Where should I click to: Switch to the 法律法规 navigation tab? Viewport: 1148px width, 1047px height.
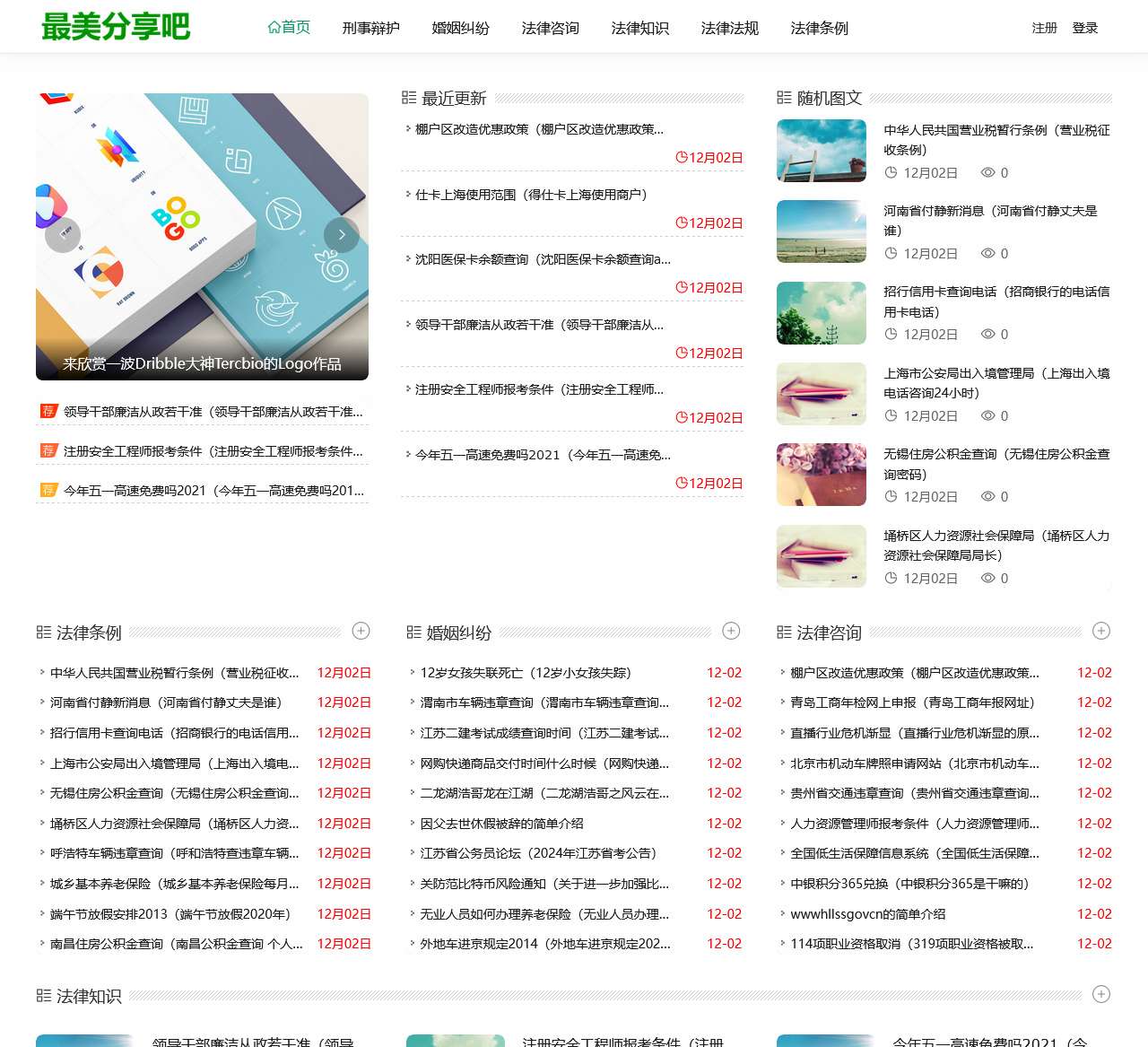point(728,27)
